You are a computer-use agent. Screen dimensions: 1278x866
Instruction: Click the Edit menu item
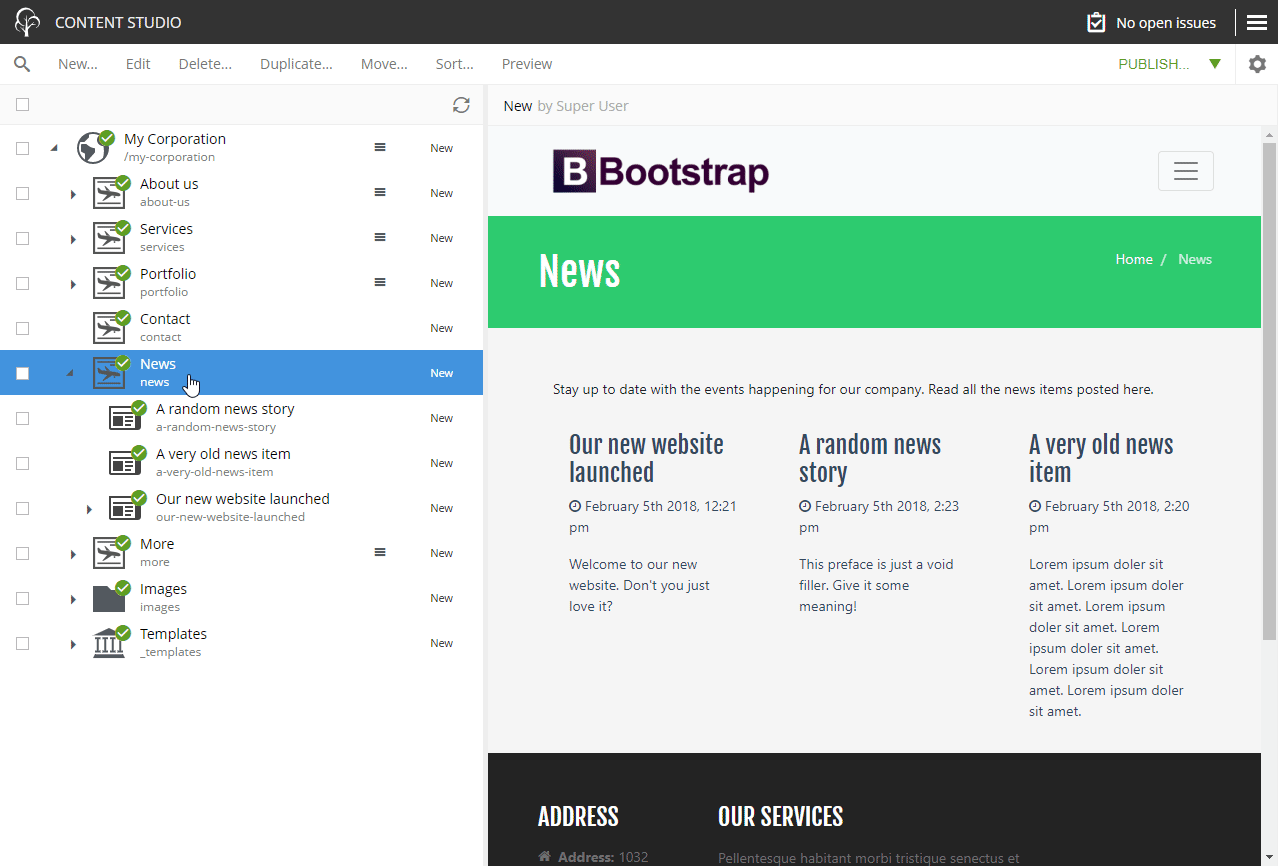point(137,63)
